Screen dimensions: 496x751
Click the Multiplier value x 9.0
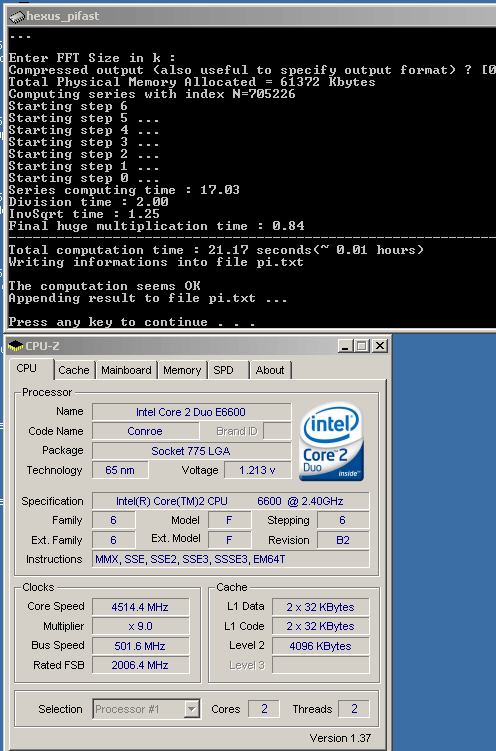[x=141, y=626]
